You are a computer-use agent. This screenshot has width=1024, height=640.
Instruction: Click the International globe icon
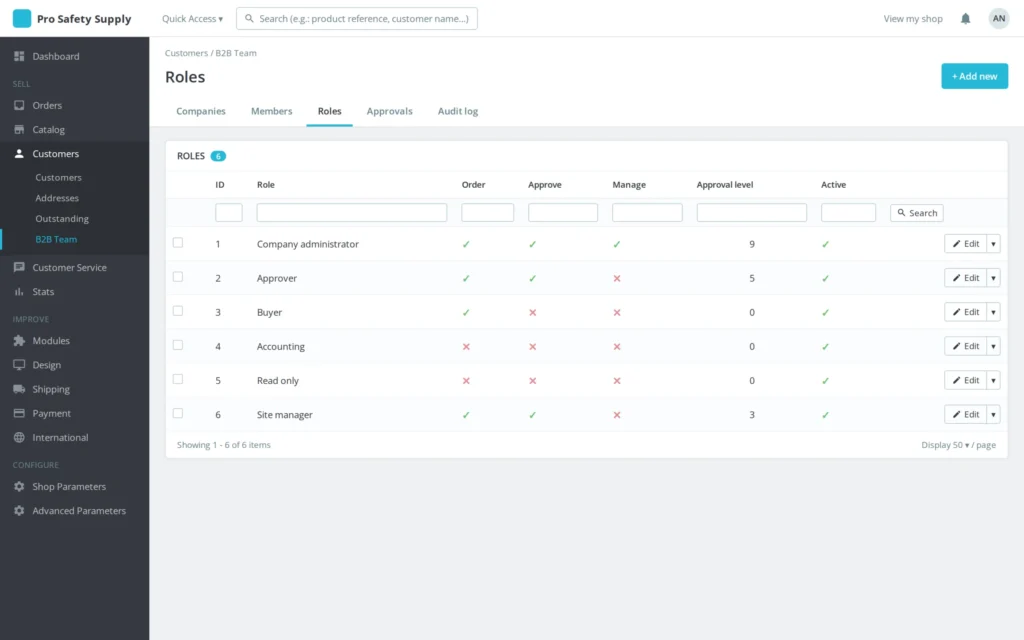coord(19,437)
